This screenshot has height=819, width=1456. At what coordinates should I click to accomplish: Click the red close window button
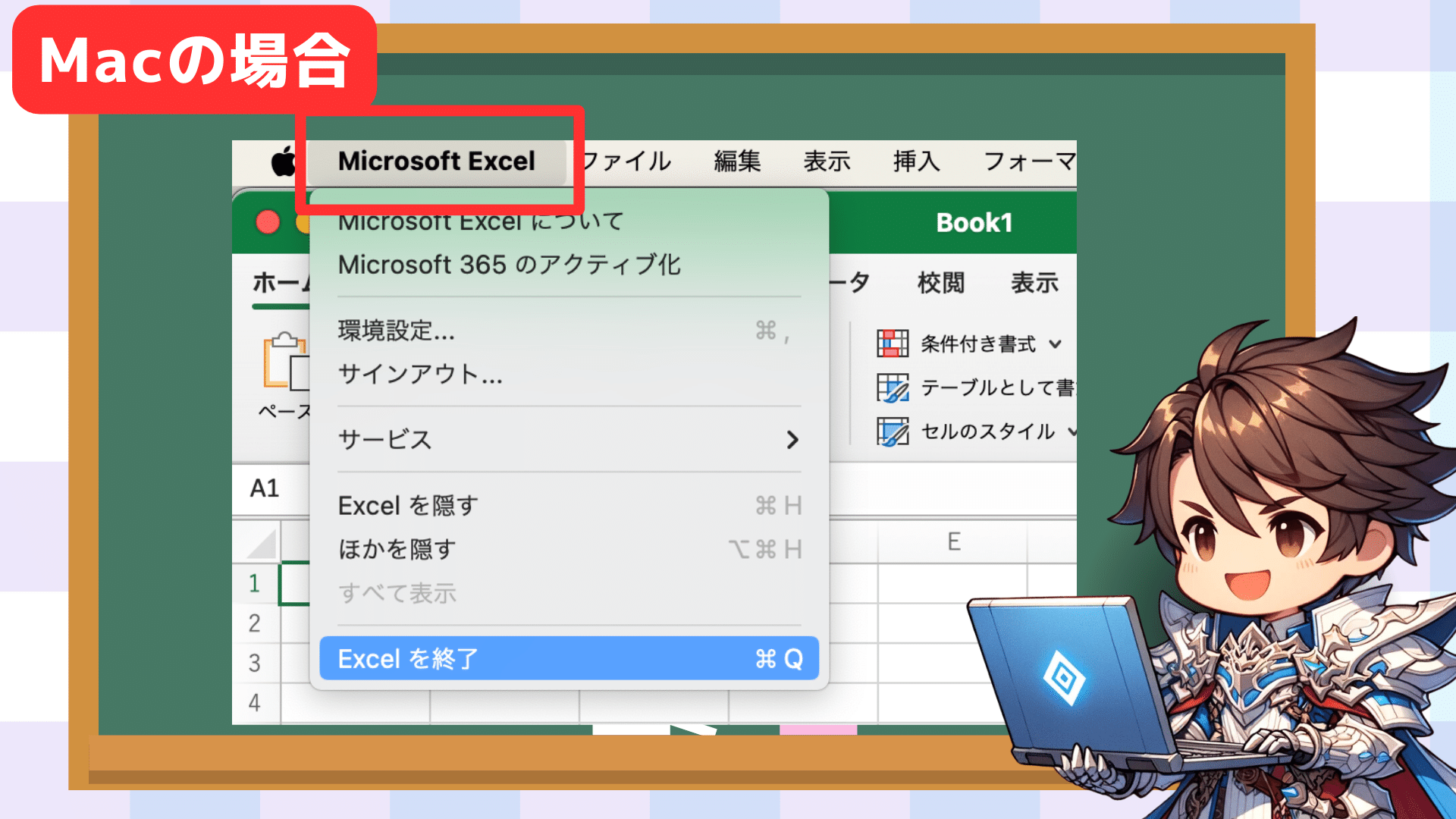267,222
